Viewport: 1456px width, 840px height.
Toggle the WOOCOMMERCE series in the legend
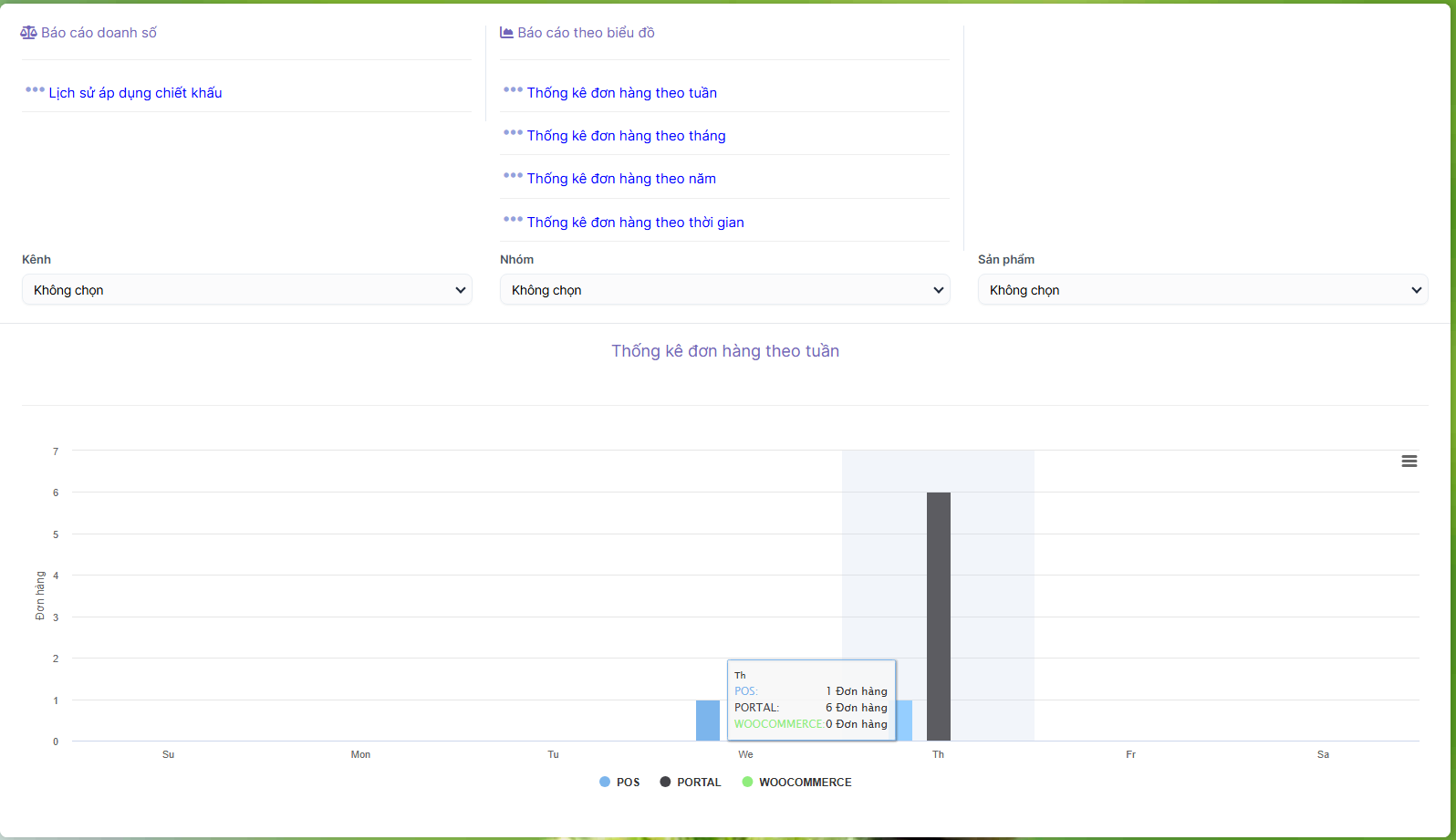(797, 783)
